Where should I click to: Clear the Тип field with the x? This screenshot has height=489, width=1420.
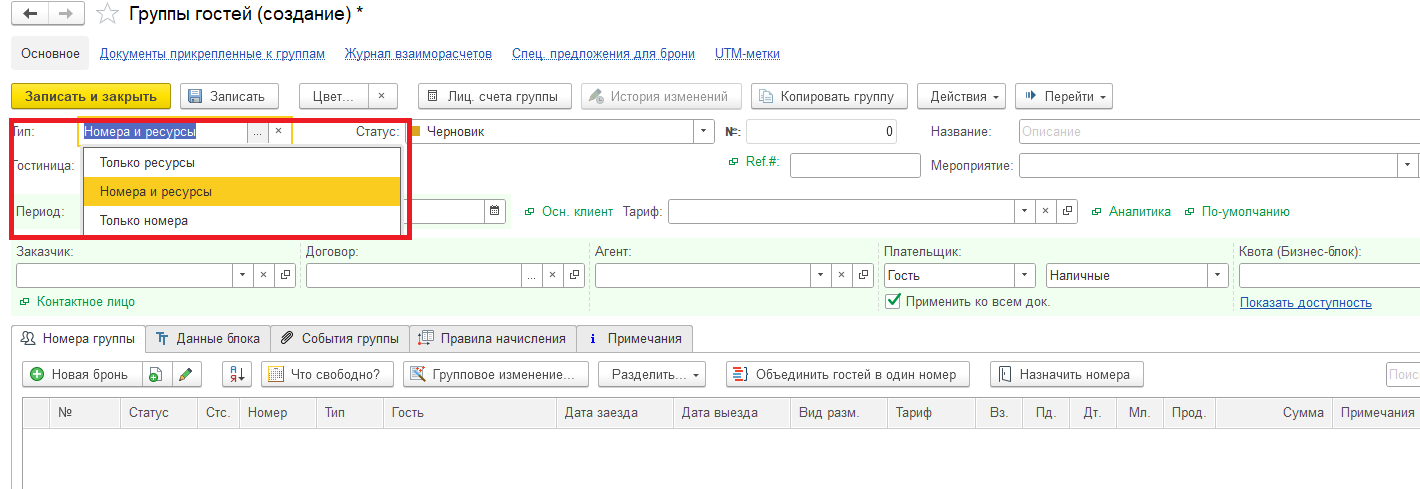click(x=279, y=131)
